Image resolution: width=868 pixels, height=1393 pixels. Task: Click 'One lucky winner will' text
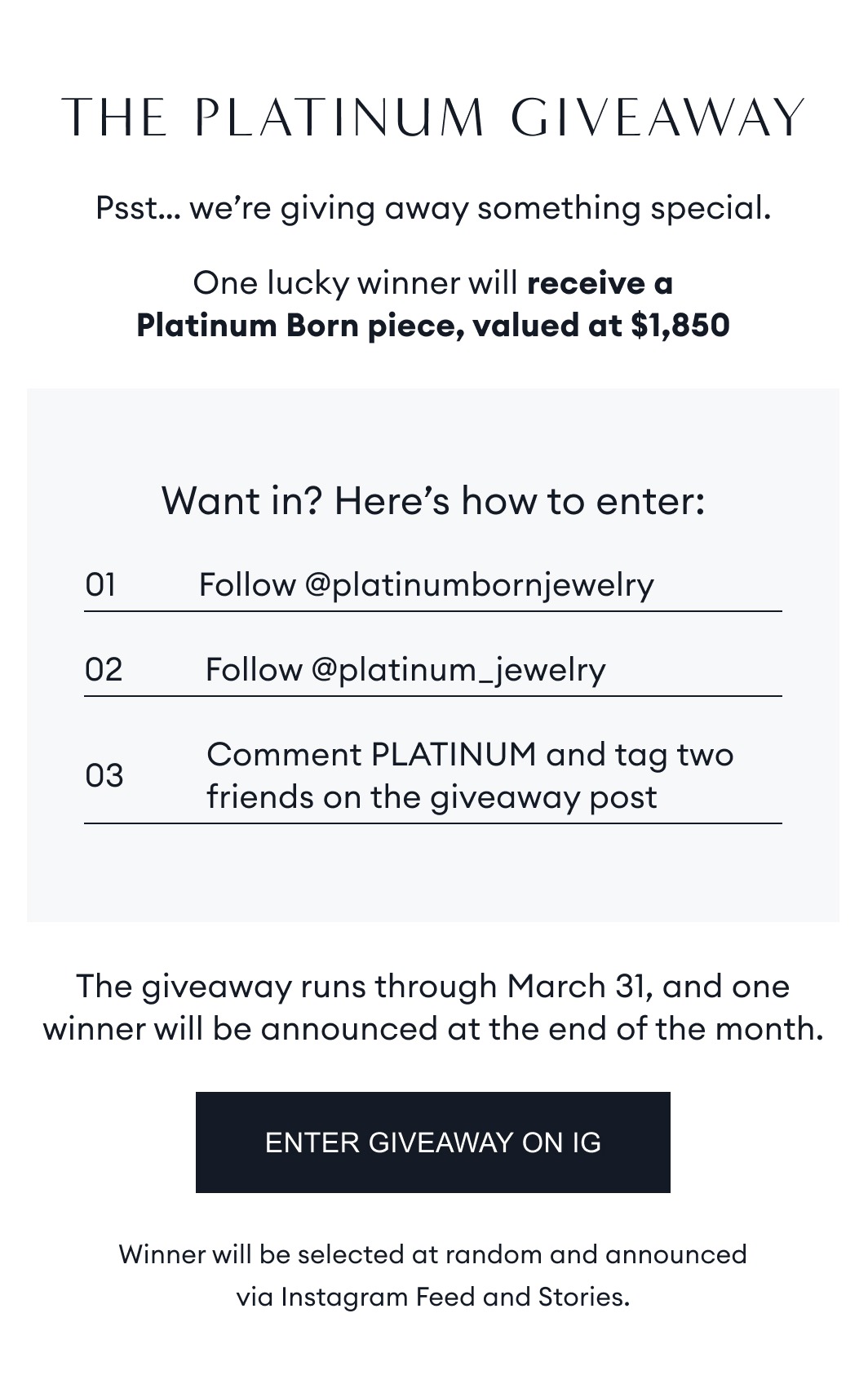tap(355, 283)
